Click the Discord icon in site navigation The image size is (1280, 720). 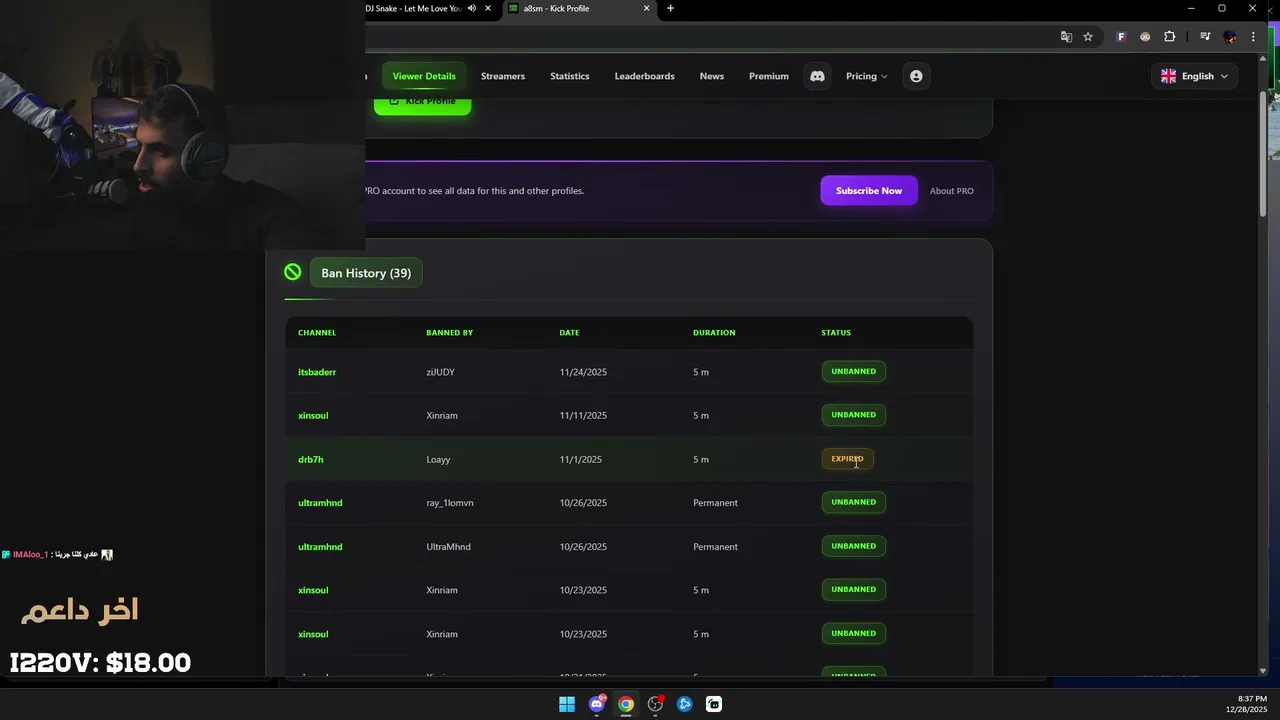point(817,76)
